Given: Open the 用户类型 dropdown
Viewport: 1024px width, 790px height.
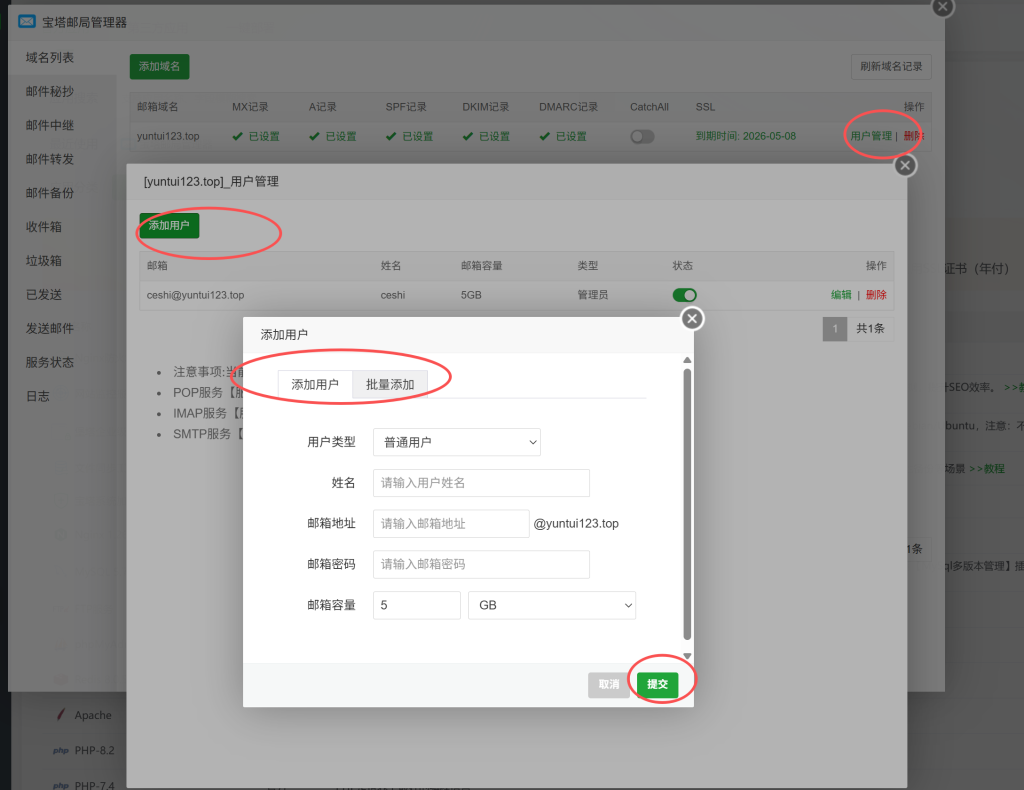Looking at the screenshot, I should point(456,442).
